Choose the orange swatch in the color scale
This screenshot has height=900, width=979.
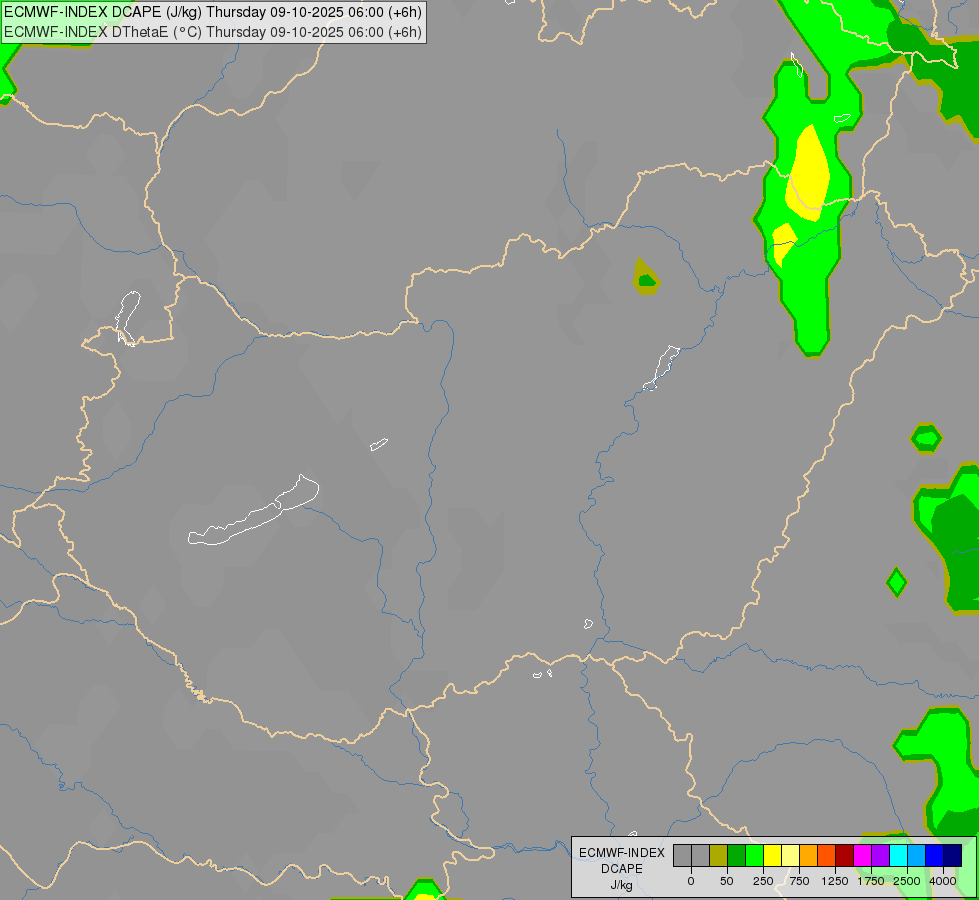coord(809,856)
